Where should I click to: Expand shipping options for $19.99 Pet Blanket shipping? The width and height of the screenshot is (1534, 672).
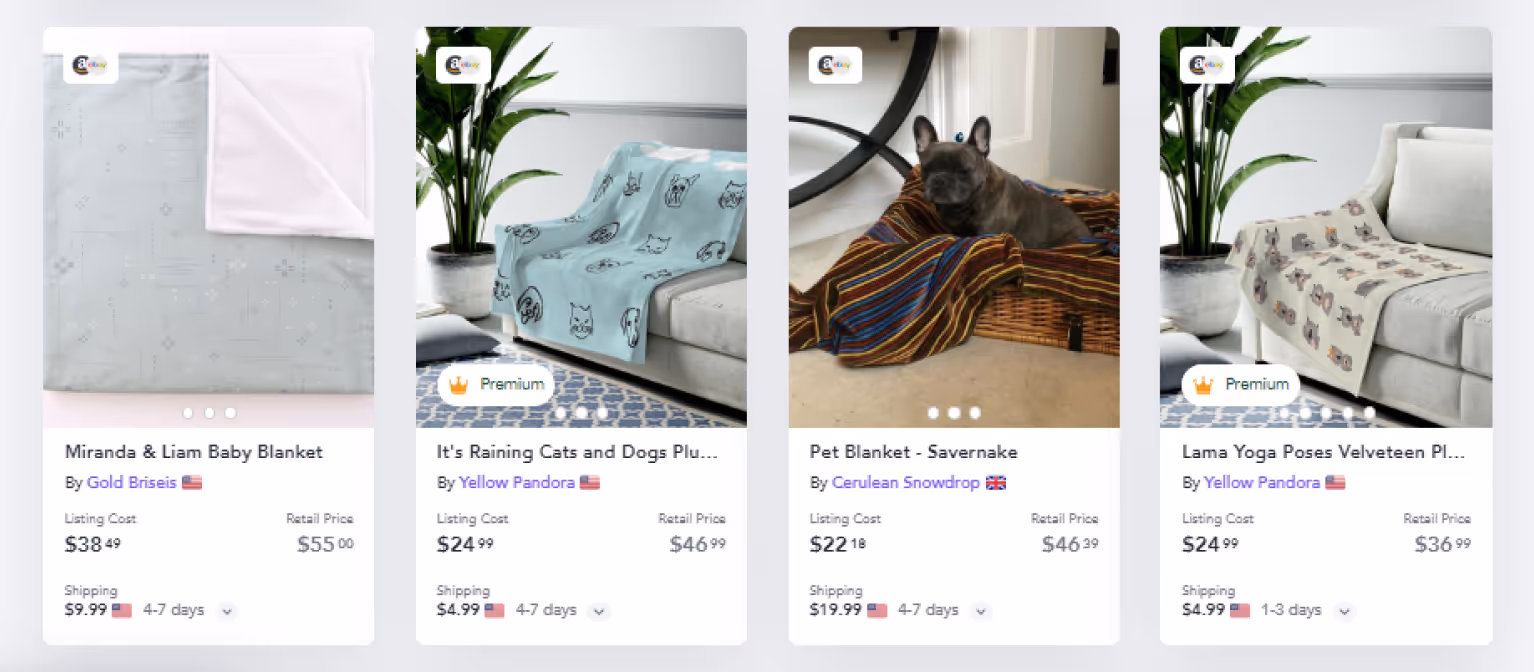point(981,611)
